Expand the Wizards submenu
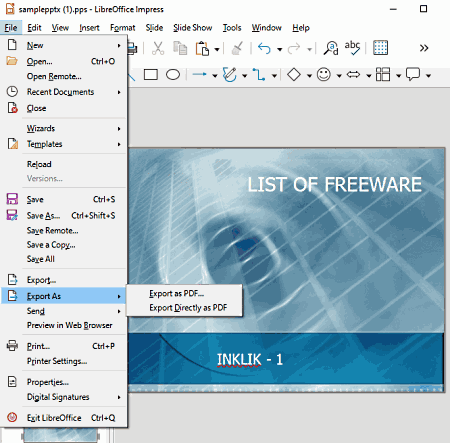 click(x=64, y=128)
